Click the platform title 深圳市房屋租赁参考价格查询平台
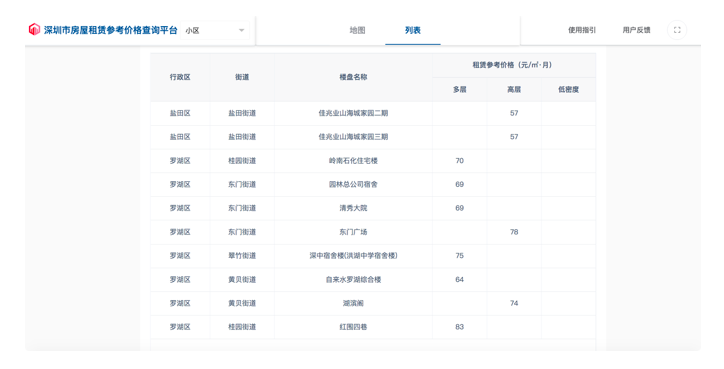Screen dimensions: 724x369 click(111, 30)
